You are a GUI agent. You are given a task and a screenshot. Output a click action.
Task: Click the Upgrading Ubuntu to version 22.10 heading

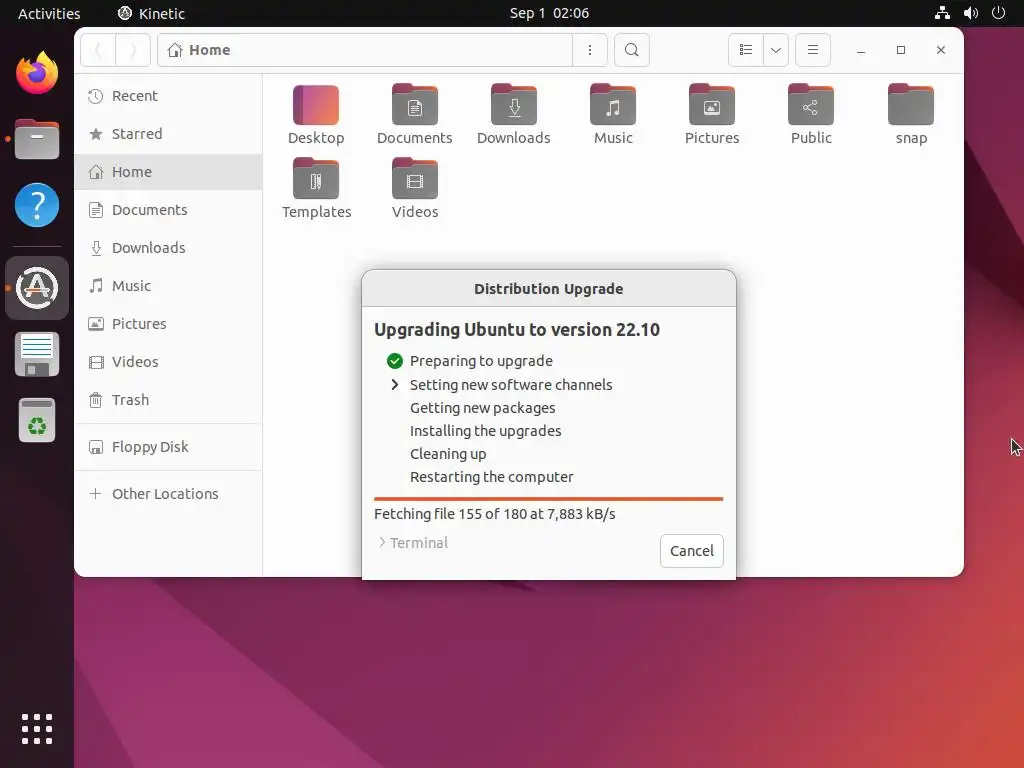(517, 330)
